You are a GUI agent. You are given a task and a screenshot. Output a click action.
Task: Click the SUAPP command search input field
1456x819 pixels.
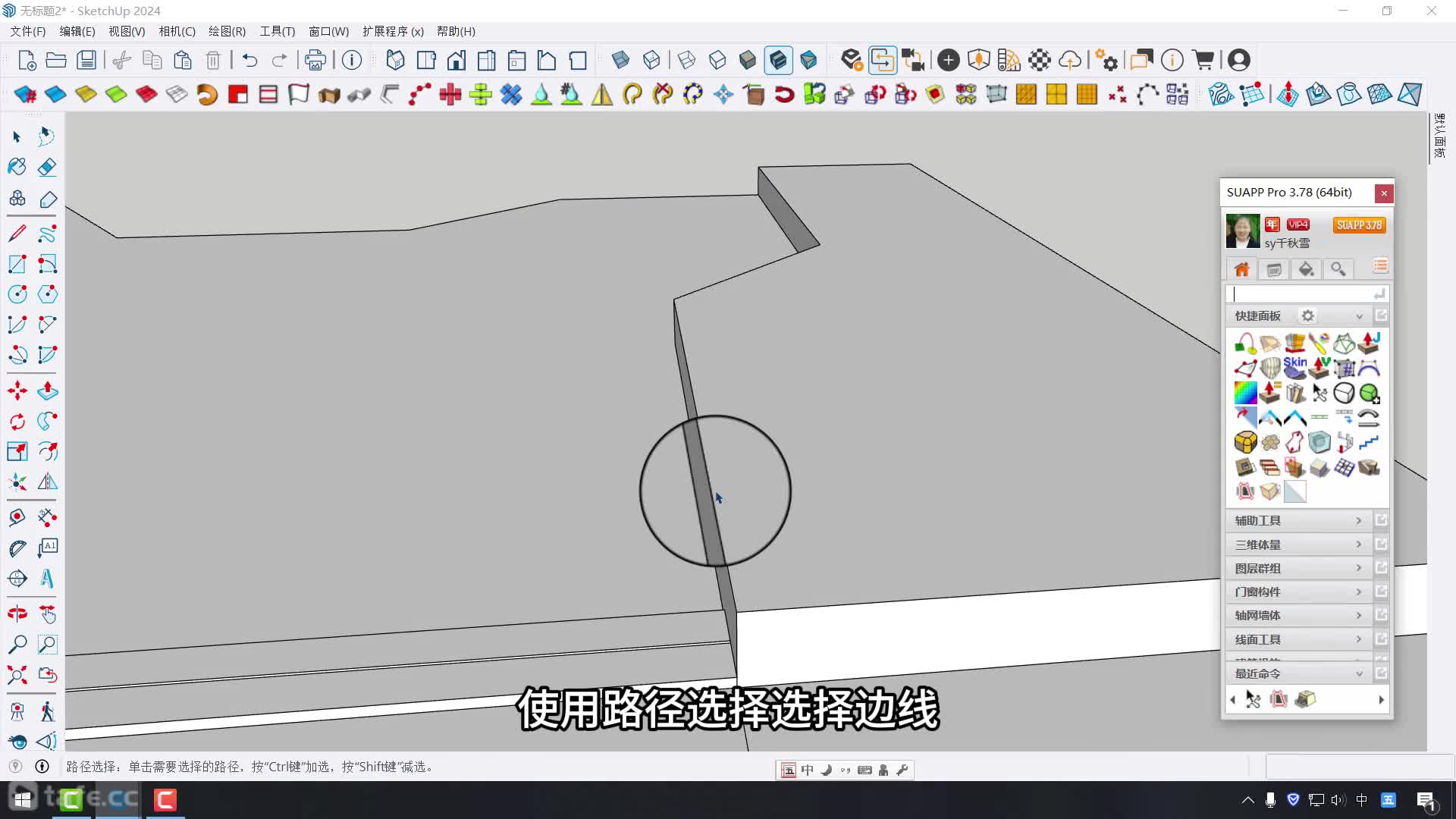1307,293
